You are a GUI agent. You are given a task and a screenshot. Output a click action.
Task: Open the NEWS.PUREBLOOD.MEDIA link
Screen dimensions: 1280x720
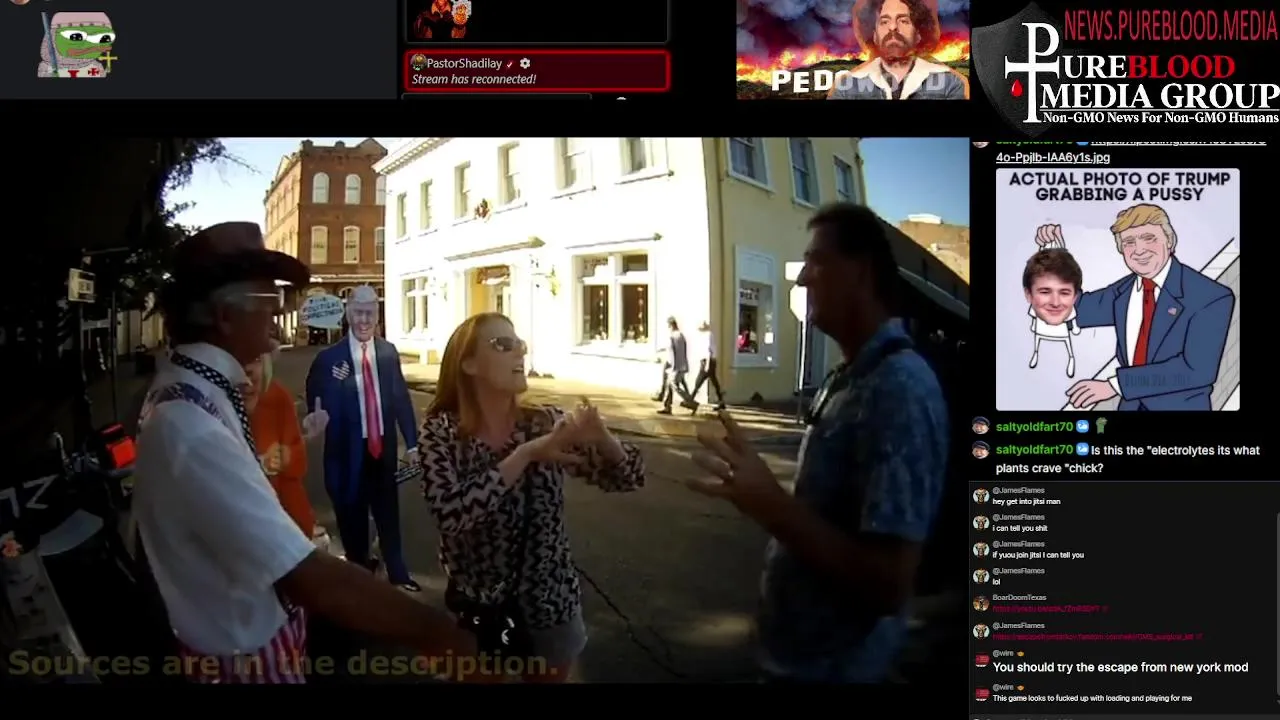[1171, 24]
